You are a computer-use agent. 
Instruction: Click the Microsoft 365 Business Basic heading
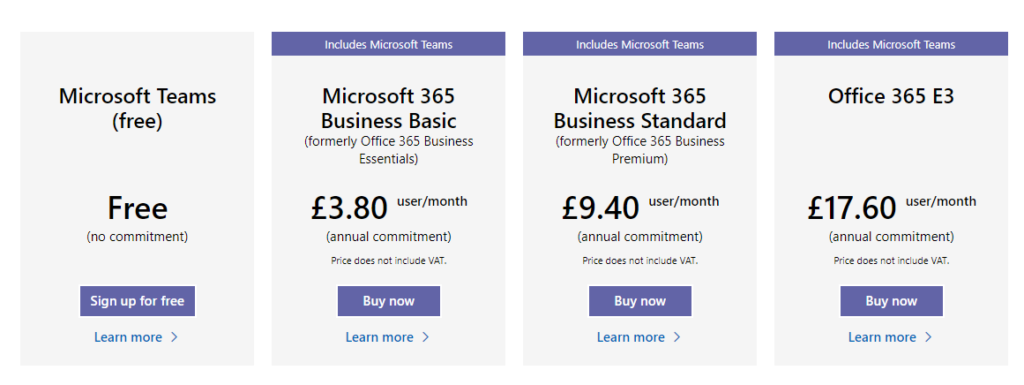(389, 108)
